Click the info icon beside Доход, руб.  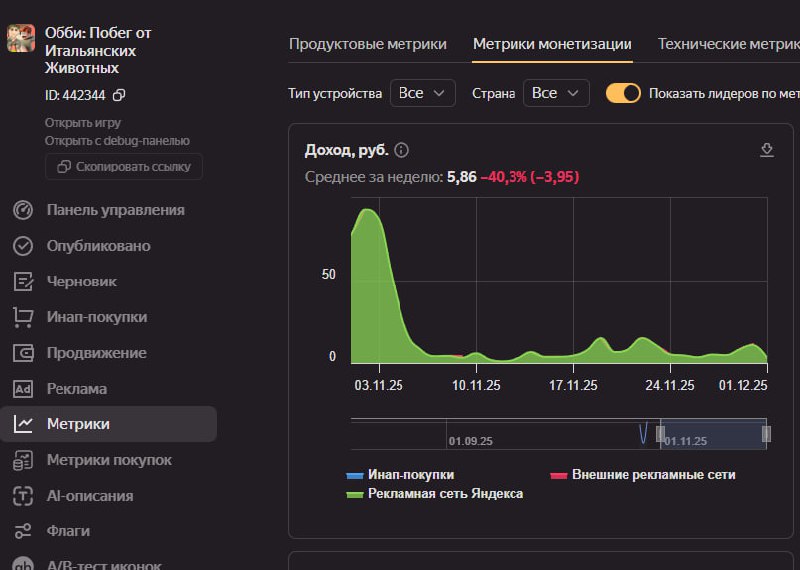[402, 150]
